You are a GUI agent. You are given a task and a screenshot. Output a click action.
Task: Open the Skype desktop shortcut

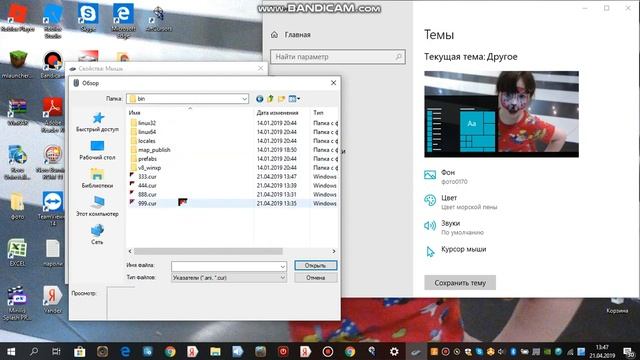coord(88,17)
